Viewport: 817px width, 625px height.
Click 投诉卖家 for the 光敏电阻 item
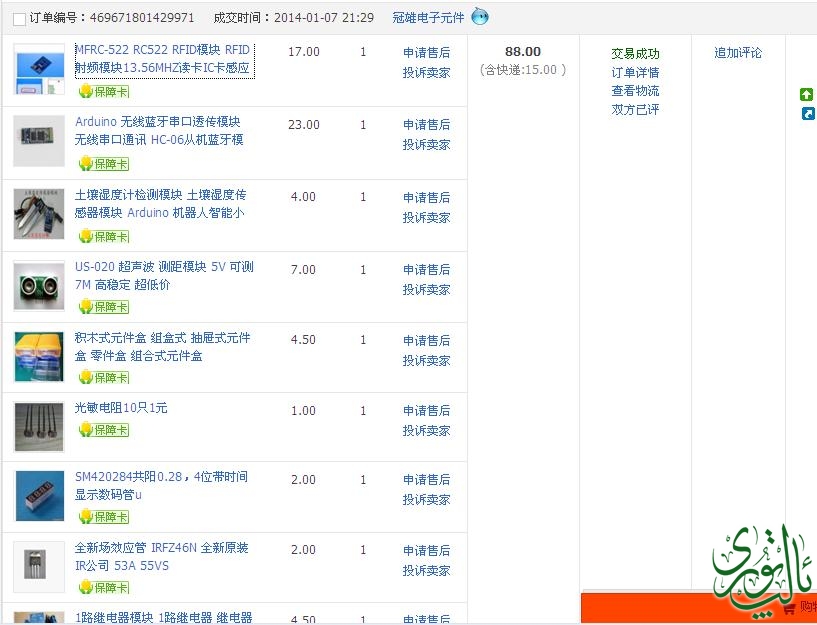tap(426, 430)
